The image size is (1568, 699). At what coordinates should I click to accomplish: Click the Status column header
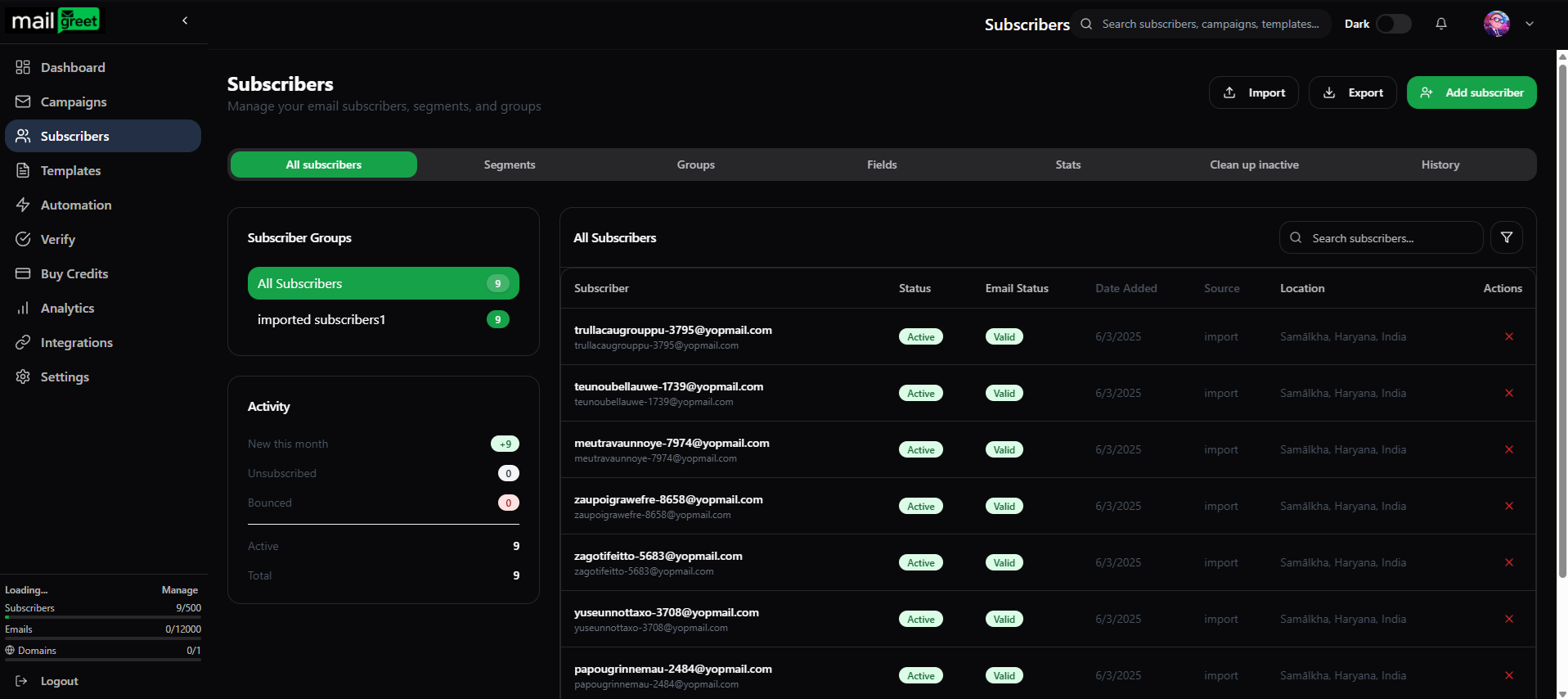pos(914,288)
